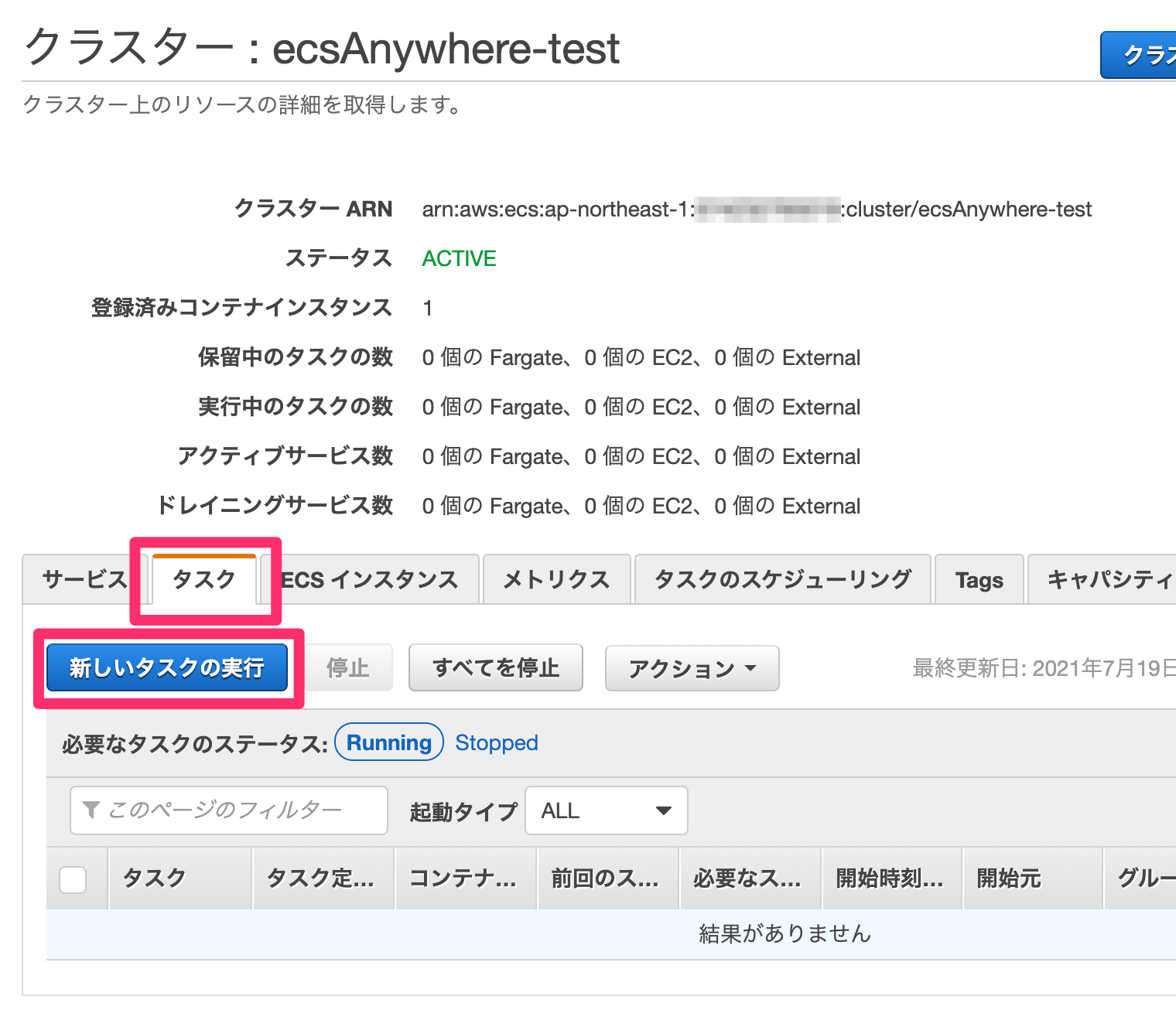Image resolution: width=1176 pixels, height=1010 pixels.
Task: Click the クラスター : ecsAnywhere-test heading
Action: point(322,48)
